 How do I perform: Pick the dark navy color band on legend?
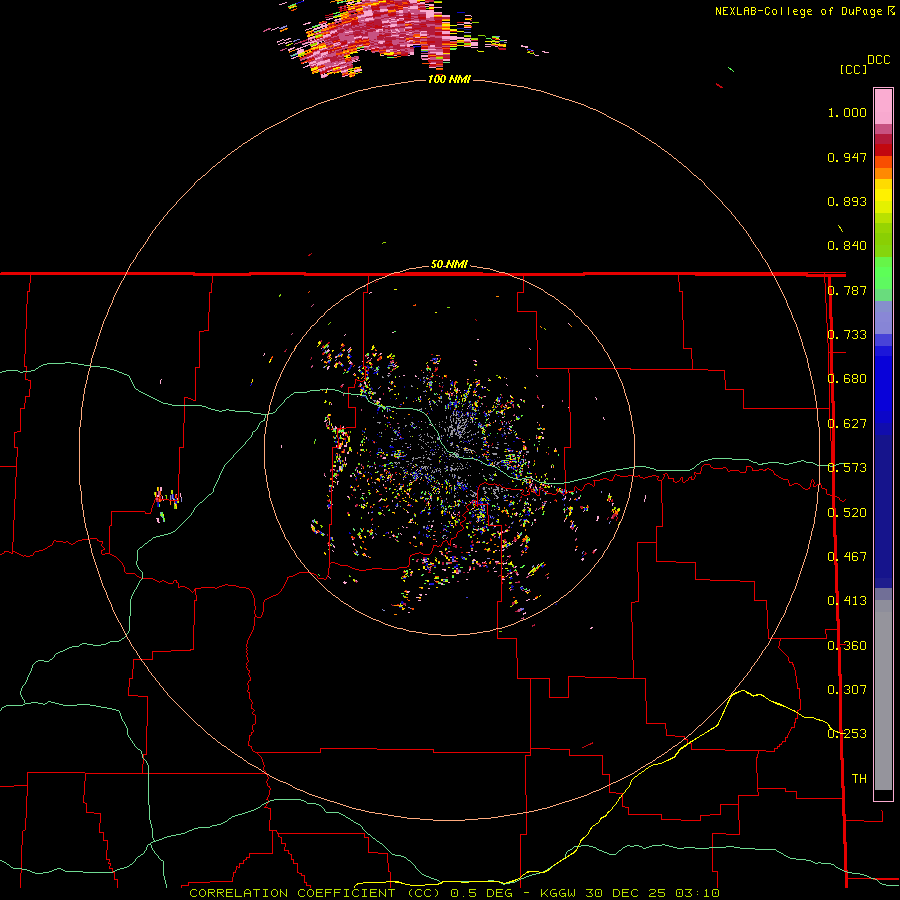(883, 511)
